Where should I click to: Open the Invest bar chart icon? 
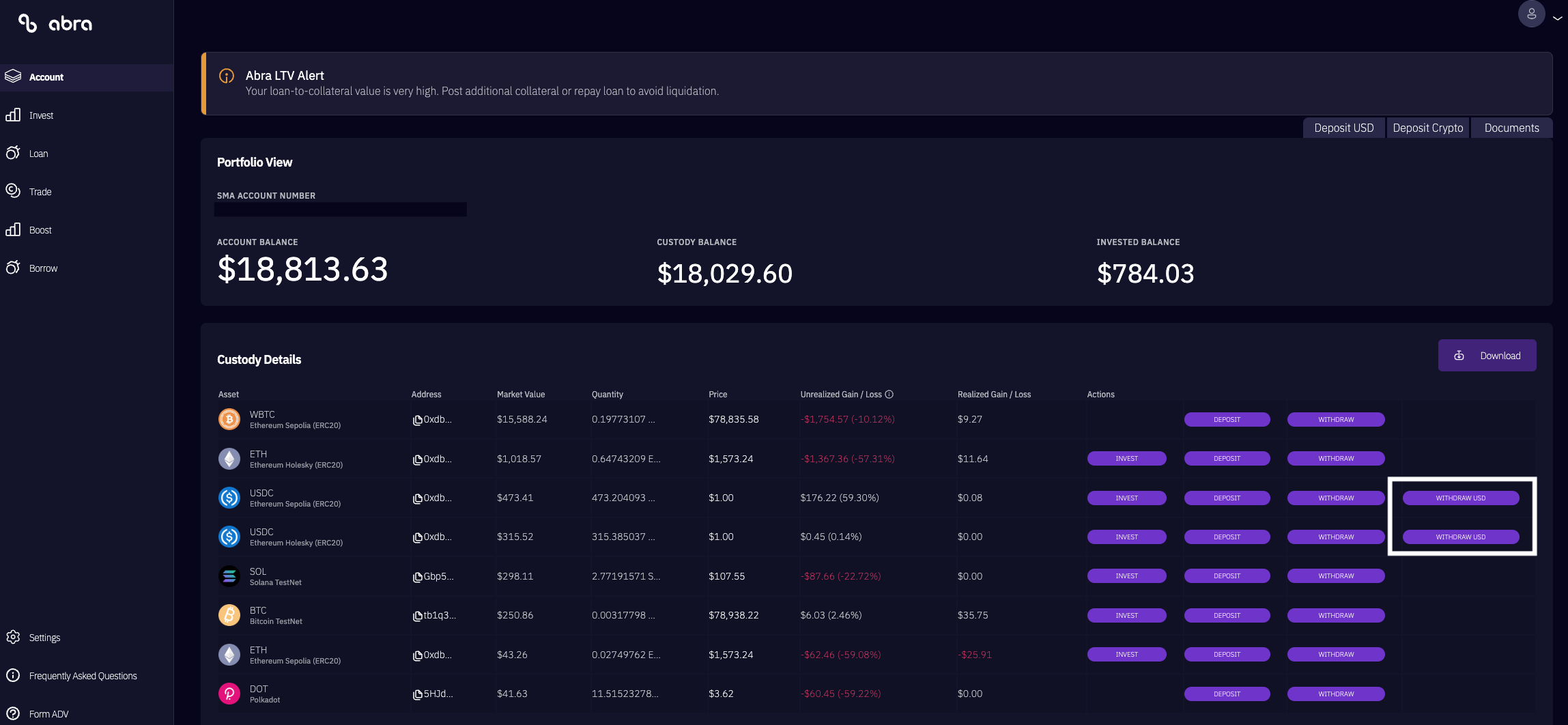tap(13, 115)
